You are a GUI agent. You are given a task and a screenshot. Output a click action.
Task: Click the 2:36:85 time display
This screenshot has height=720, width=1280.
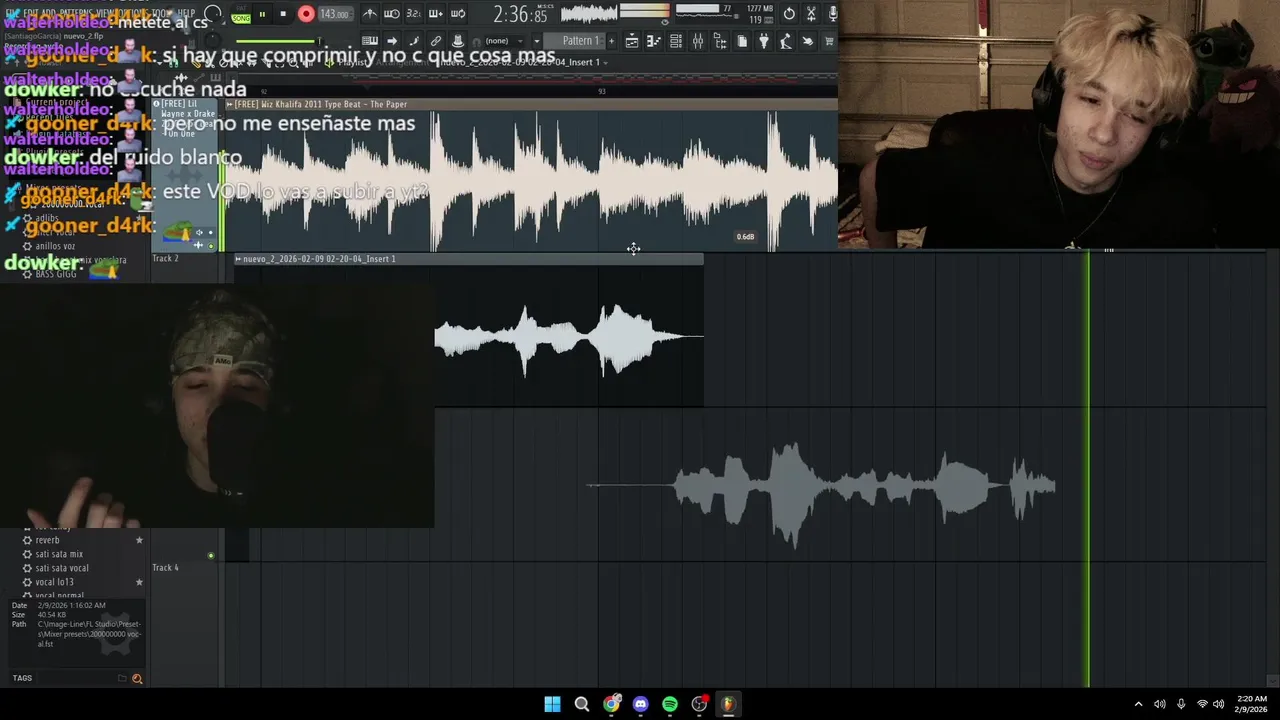pos(520,14)
